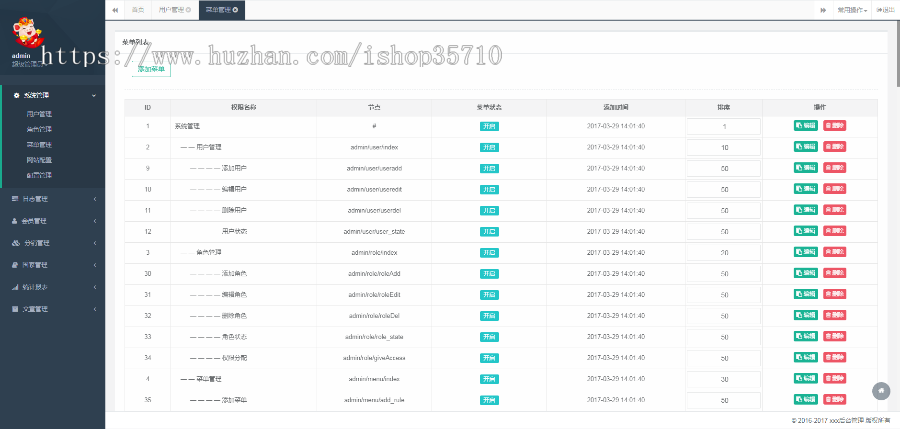The height and width of the screenshot is (429, 900).
Task: Close the 菜单管理 tab via its x icon
Action: point(235,10)
